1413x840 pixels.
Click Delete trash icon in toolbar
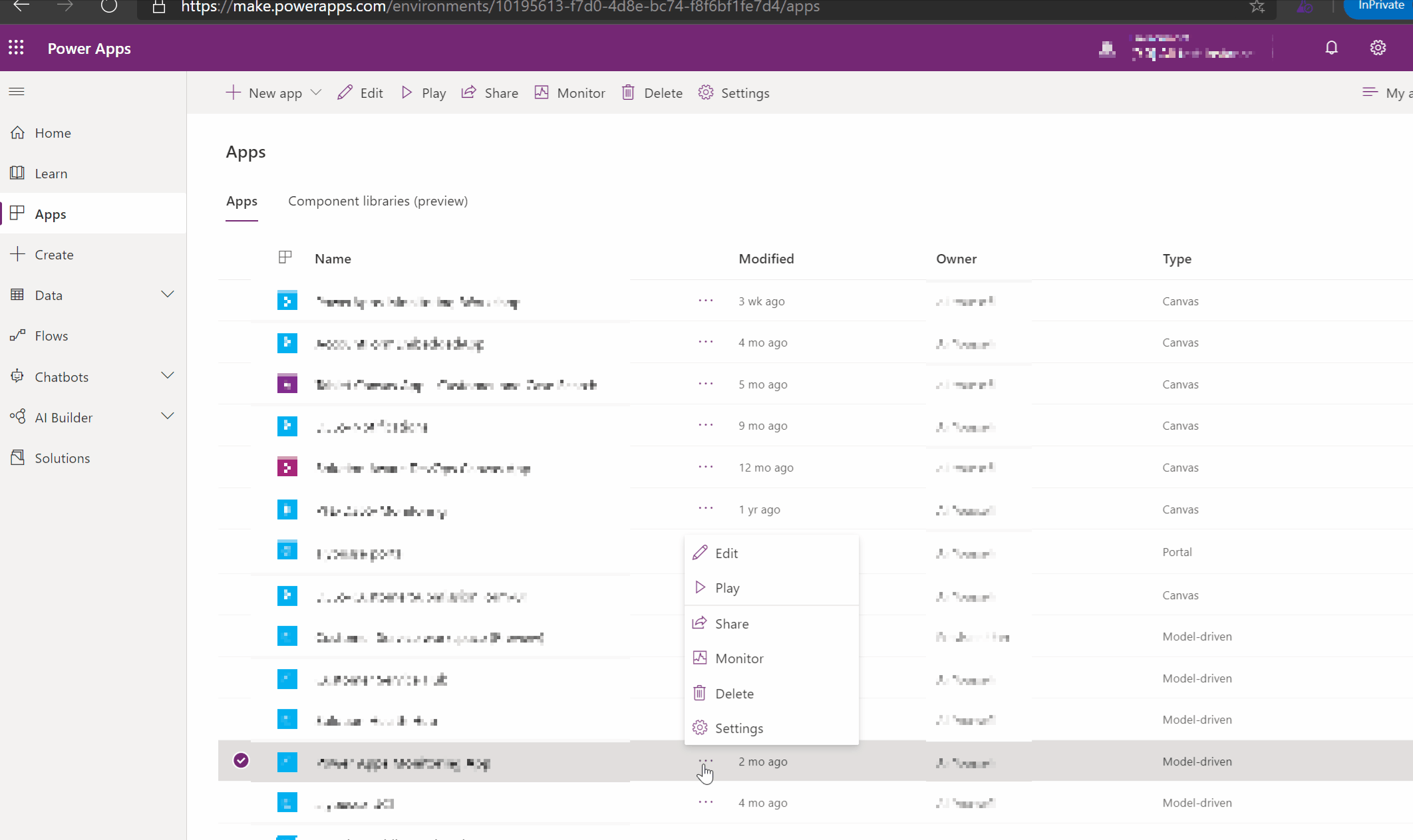628,93
